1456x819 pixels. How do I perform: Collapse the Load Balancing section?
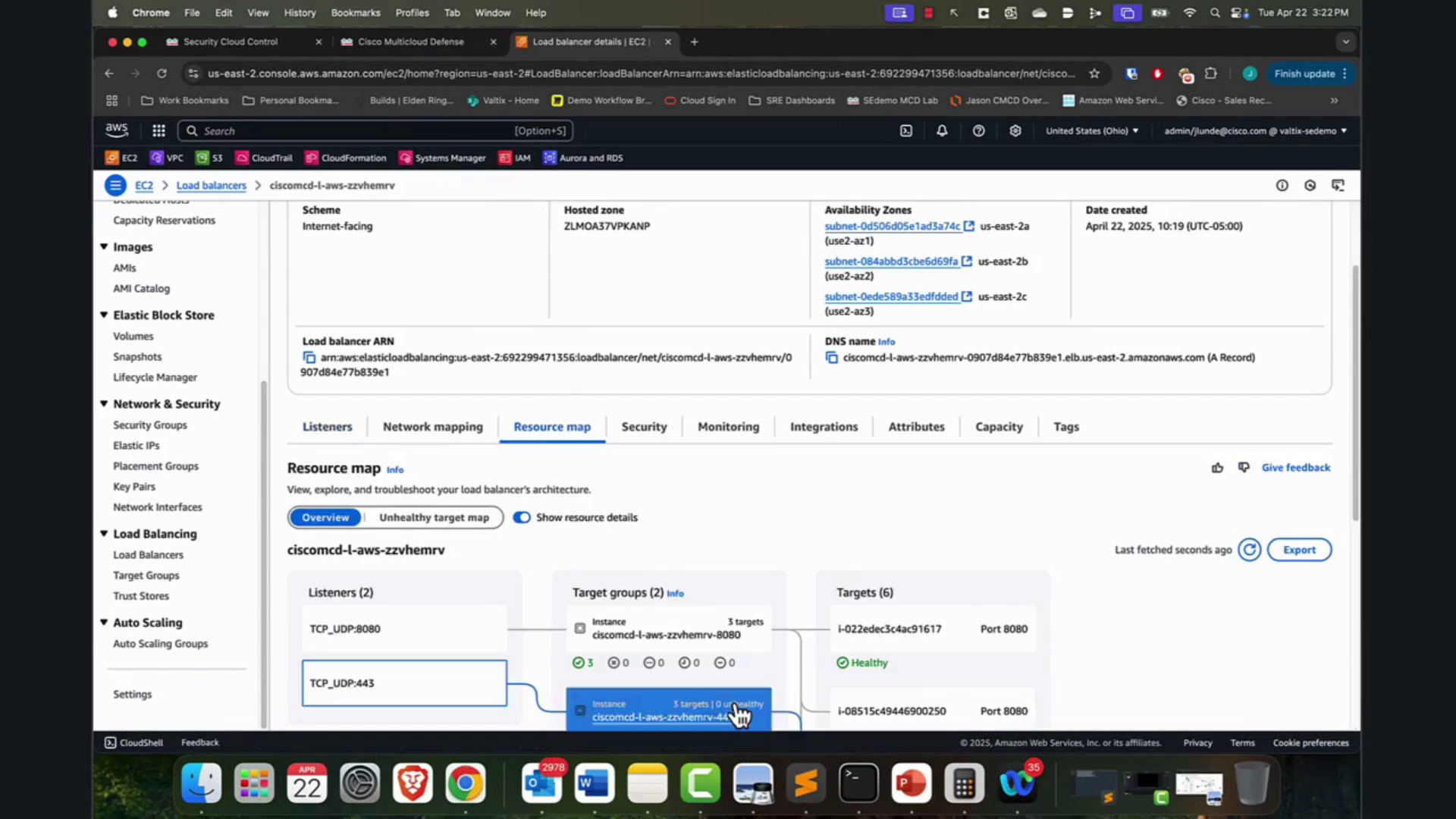click(104, 534)
